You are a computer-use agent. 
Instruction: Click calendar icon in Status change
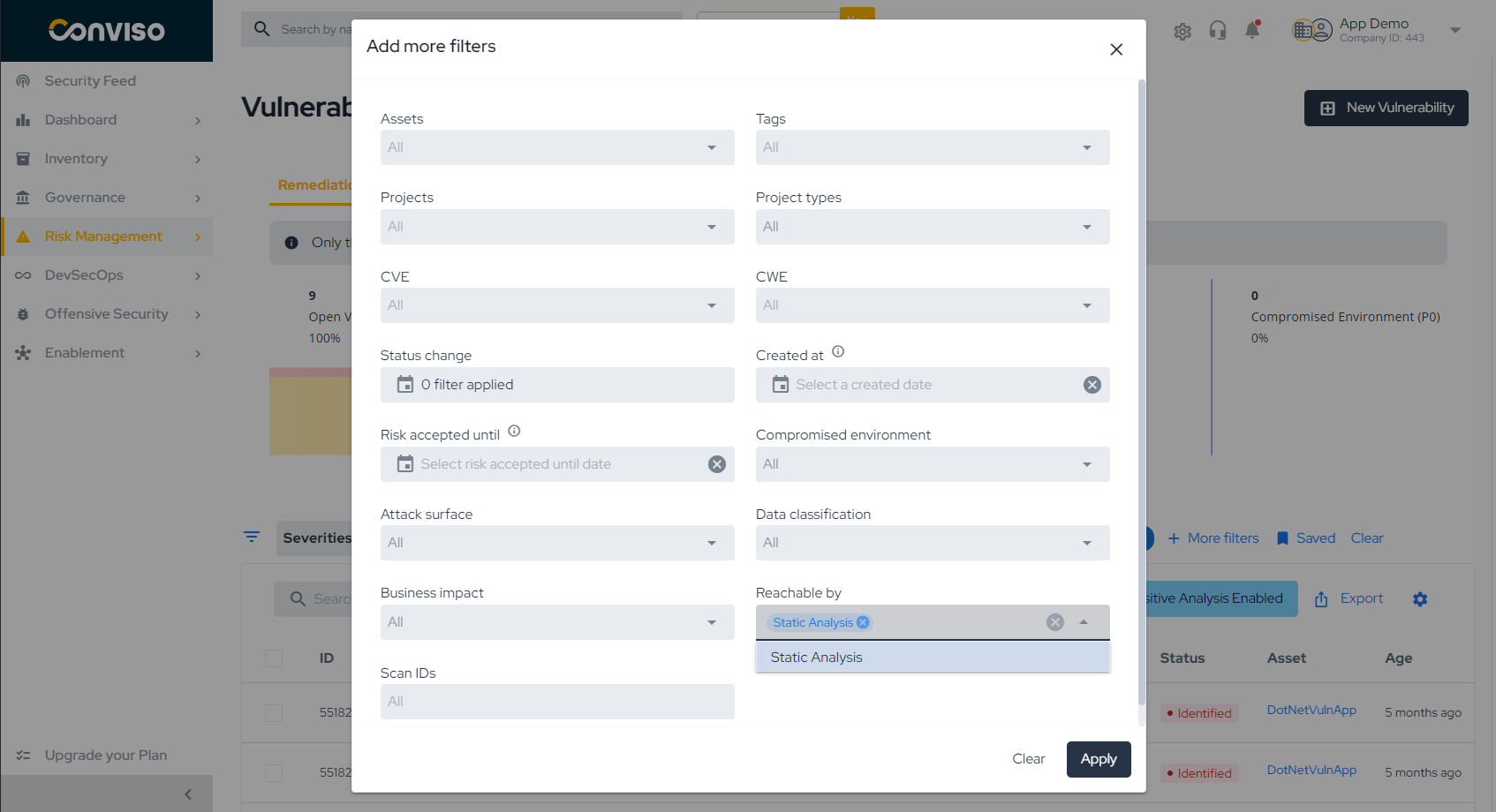point(405,385)
